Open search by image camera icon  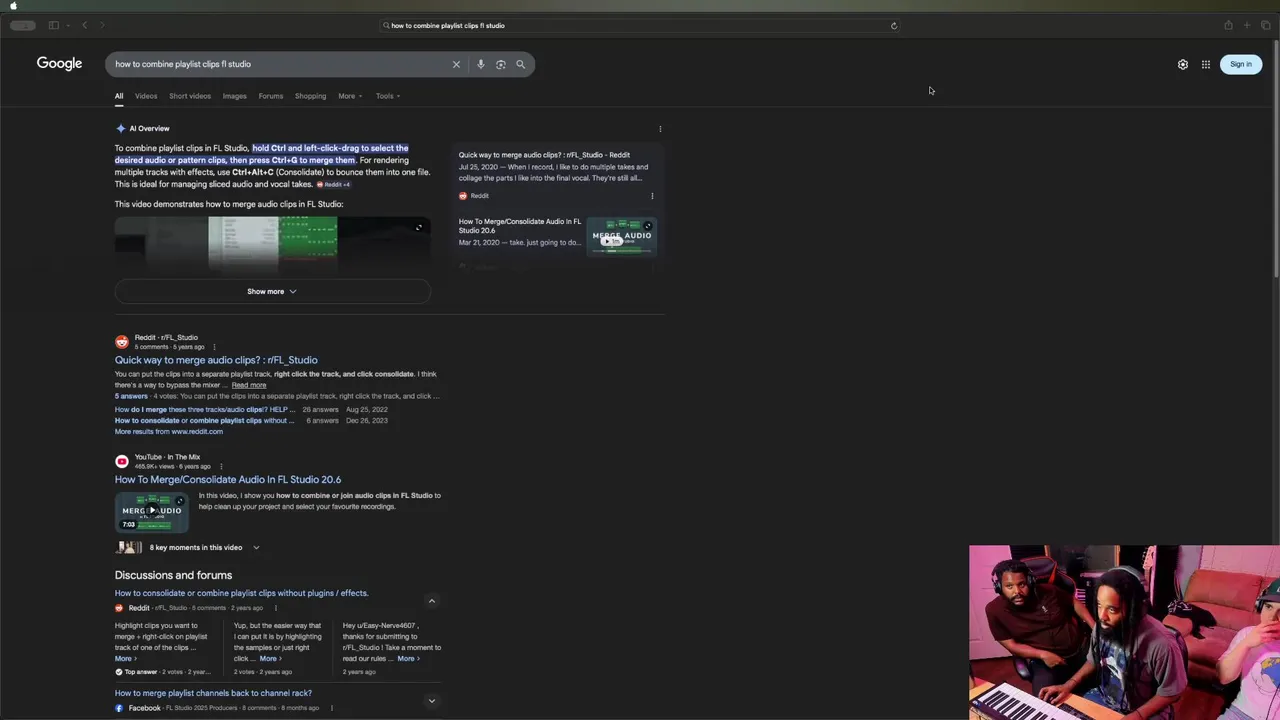[500, 64]
